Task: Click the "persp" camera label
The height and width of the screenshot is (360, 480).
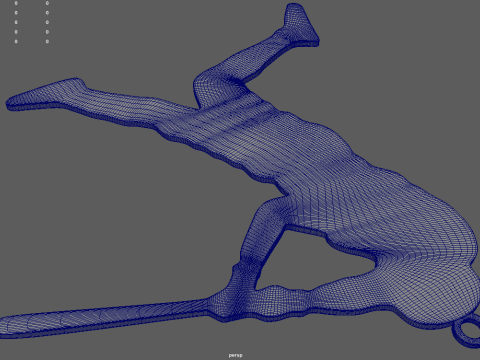Action: tap(235, 355)
